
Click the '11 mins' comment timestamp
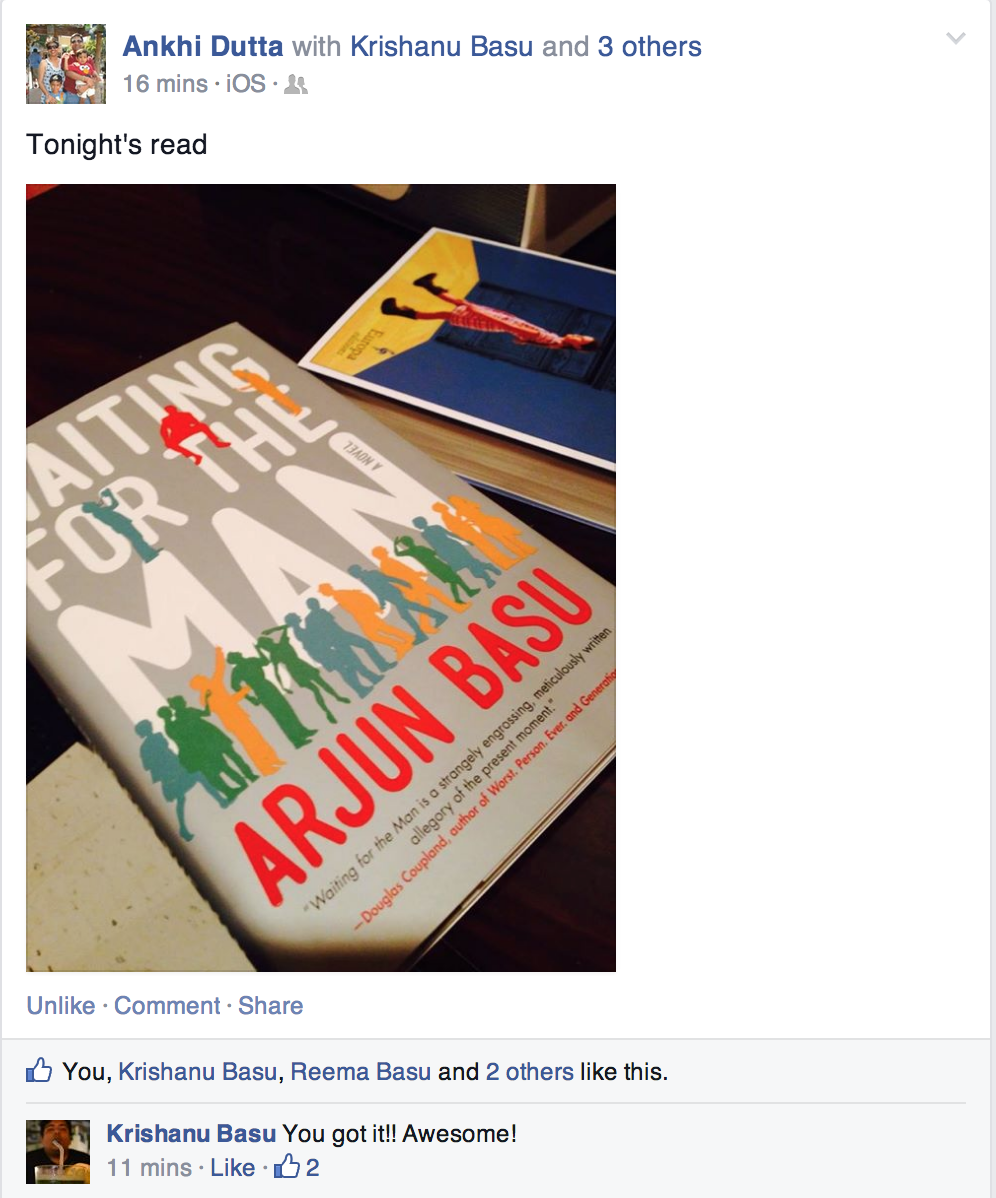[x=149, y=1167]
